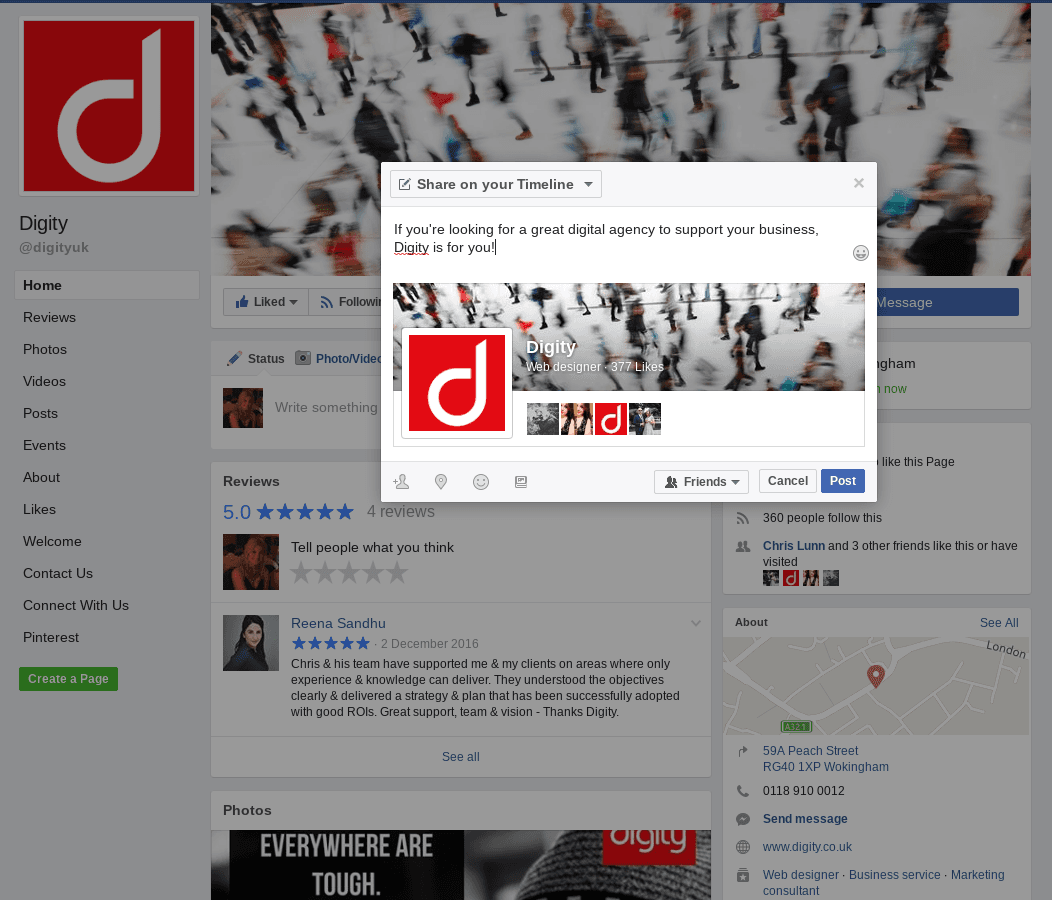
Task: Rate with fifth empty review star
Action: click(397, 572)
